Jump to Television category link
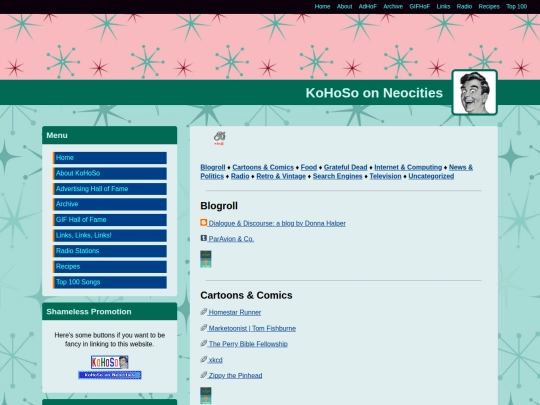This screenshot has width=540, height=405. (385, 176)
